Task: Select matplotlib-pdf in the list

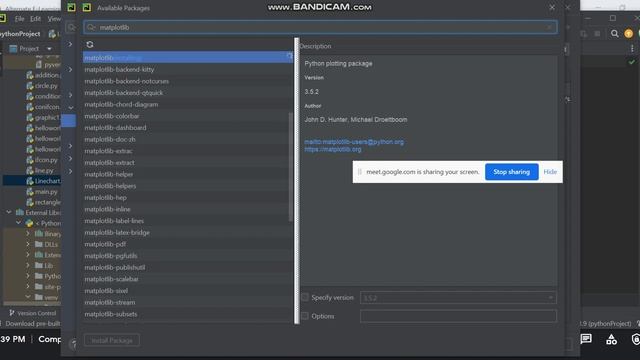Action: (x=188, y=244)
